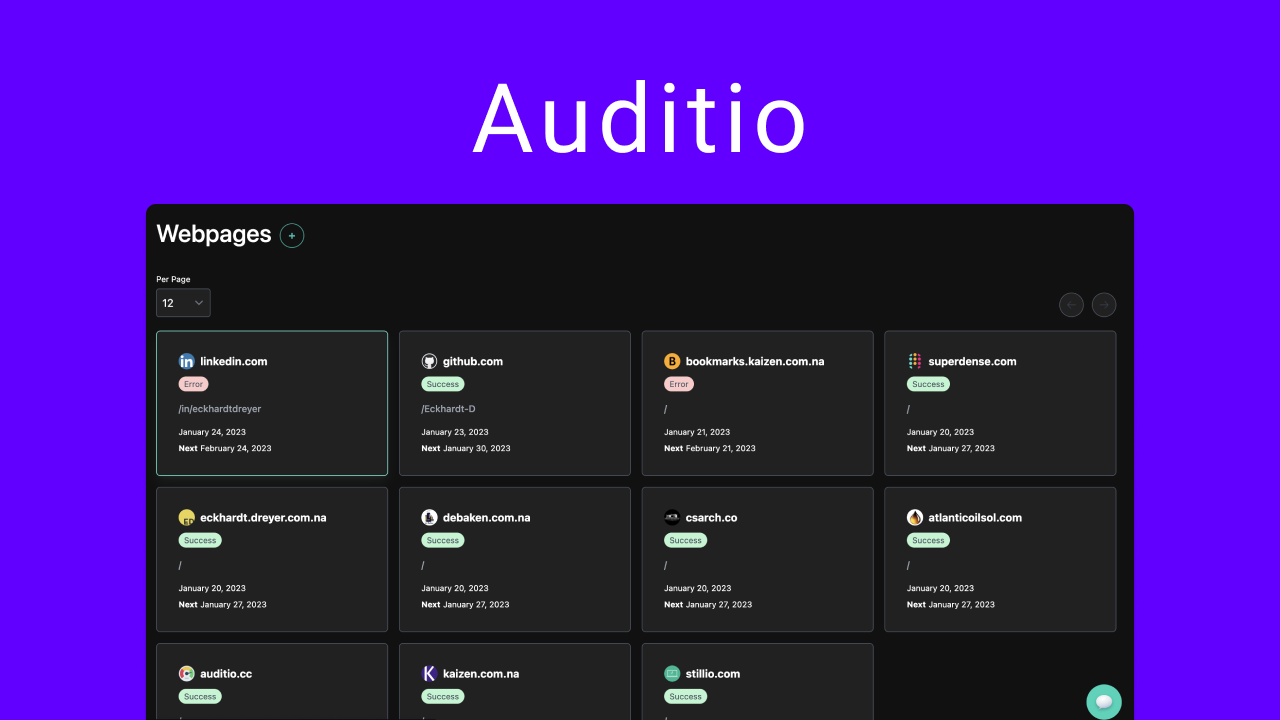This screenshot has height=720, width=1280.
Task: Click the Webpages heading
Action: 214,234
